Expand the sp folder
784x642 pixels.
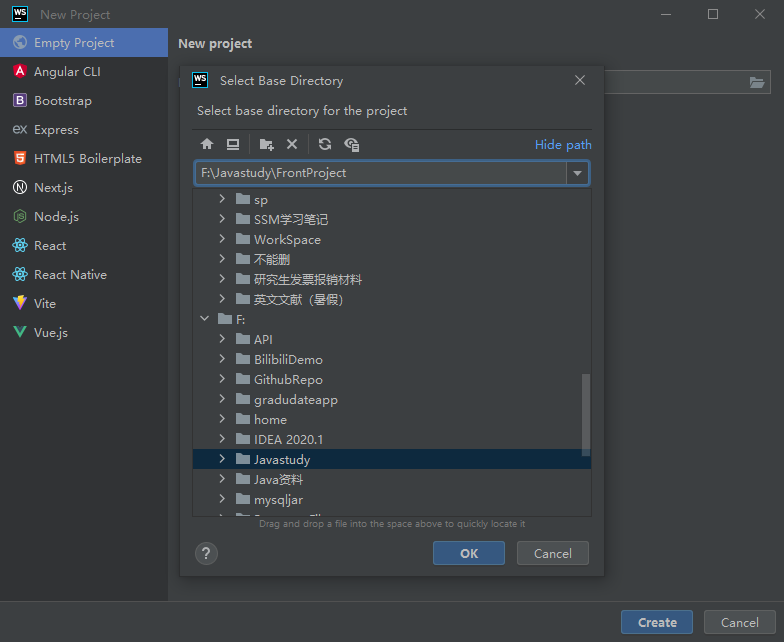click(222, 199)
